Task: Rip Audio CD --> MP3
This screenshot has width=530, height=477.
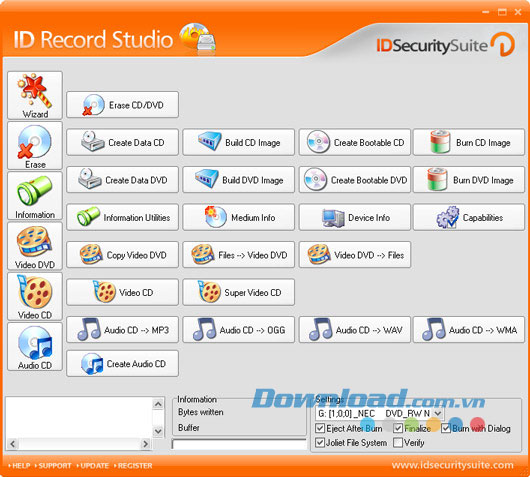Action: (122, 330)
